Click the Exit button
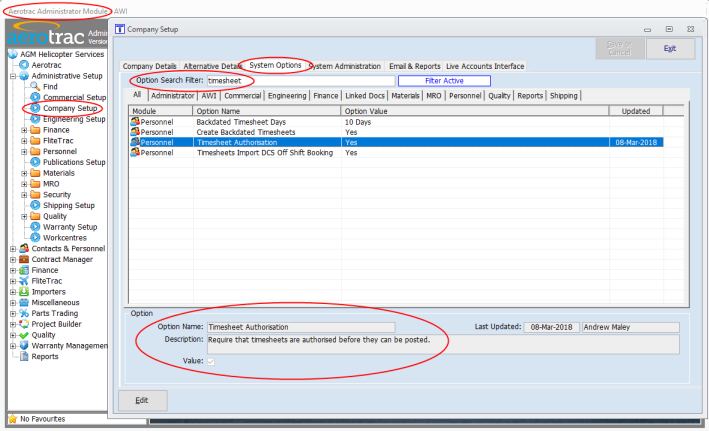Viewport: 709px width, 431px height. point(670,48)
